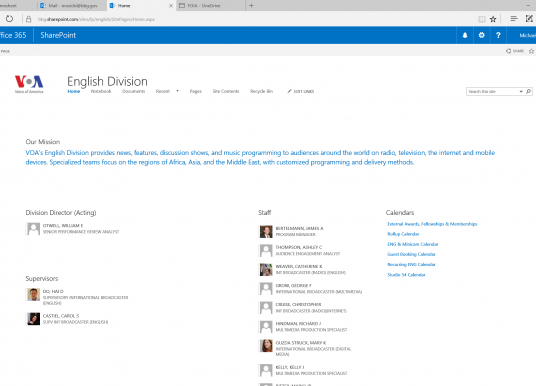Click Hai Do's profile photo
This screenshot has height=386, width=536.
pyautogui.click(x=33, y=294)
